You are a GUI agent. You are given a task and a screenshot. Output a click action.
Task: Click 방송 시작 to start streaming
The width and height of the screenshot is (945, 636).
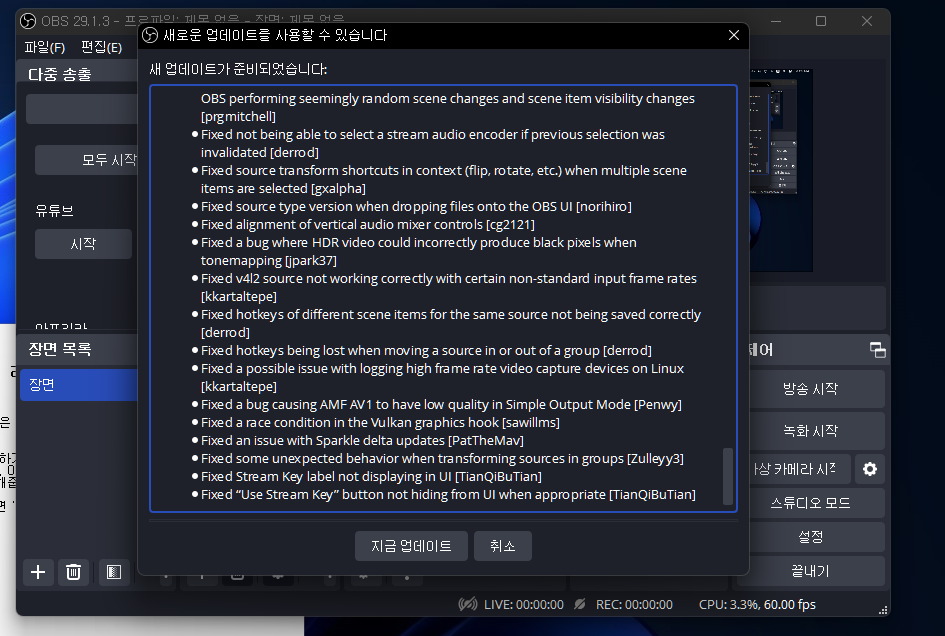(x=811, y=389)
